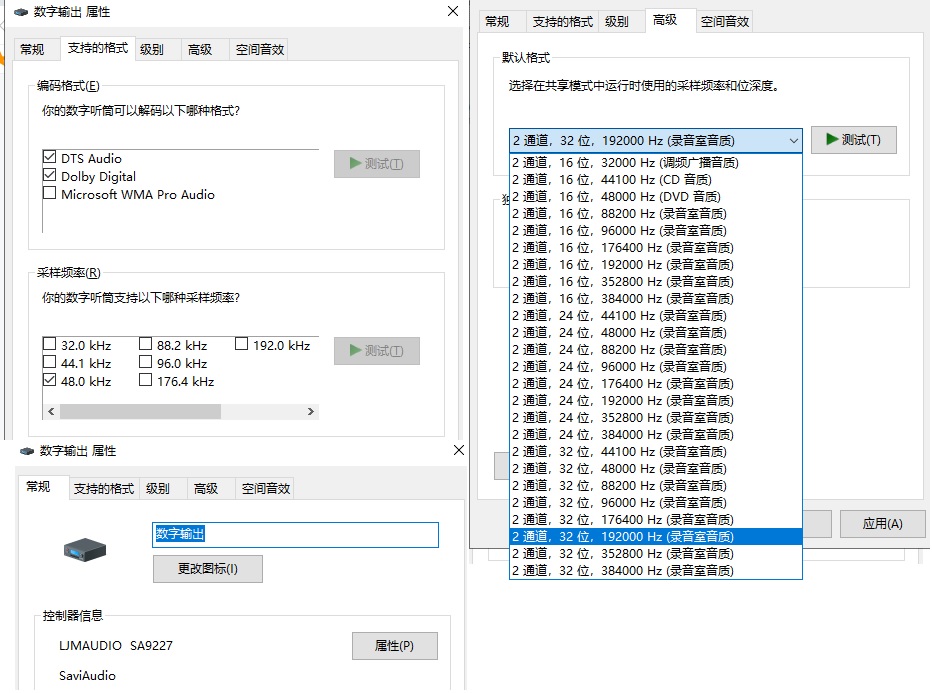Open 空间音效 tab in top-left window
Image resolution: width=932 pixels, height=693 pixels.
point(260,49)
